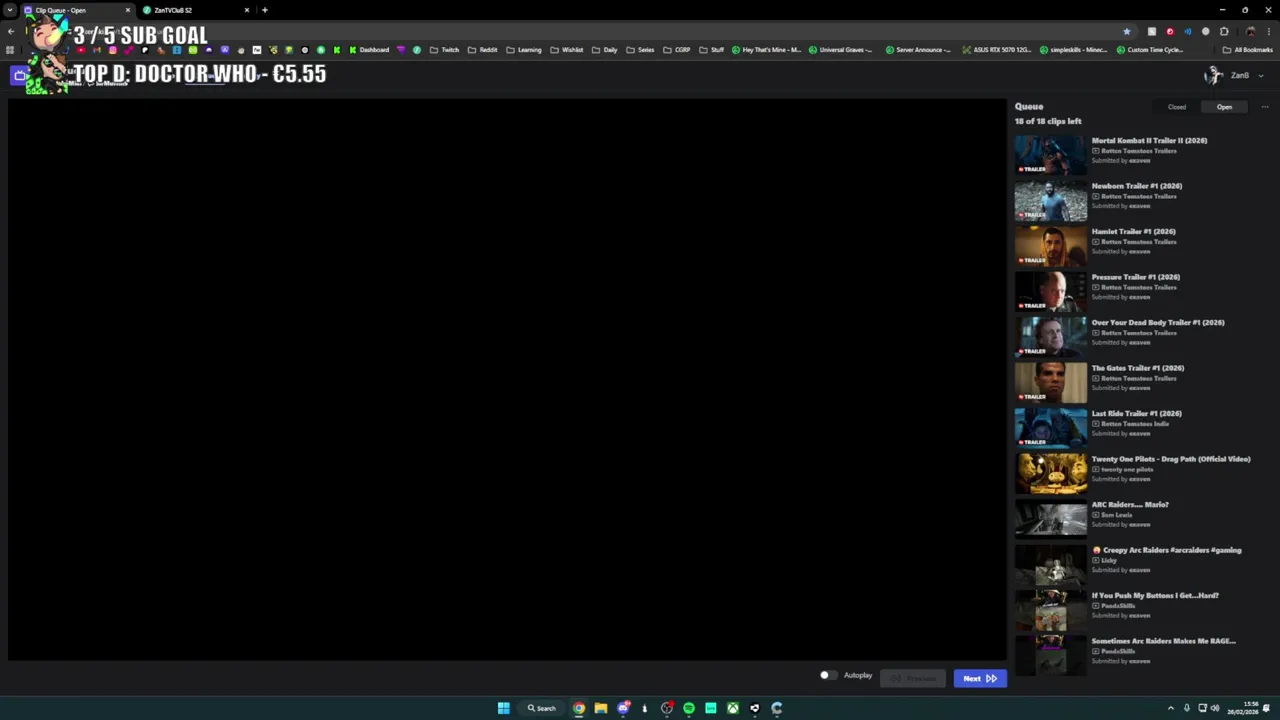The height and width of the screenshot is (720, 1280).
Task: Click the disabled Previous button
Action: tap(913, 678)
